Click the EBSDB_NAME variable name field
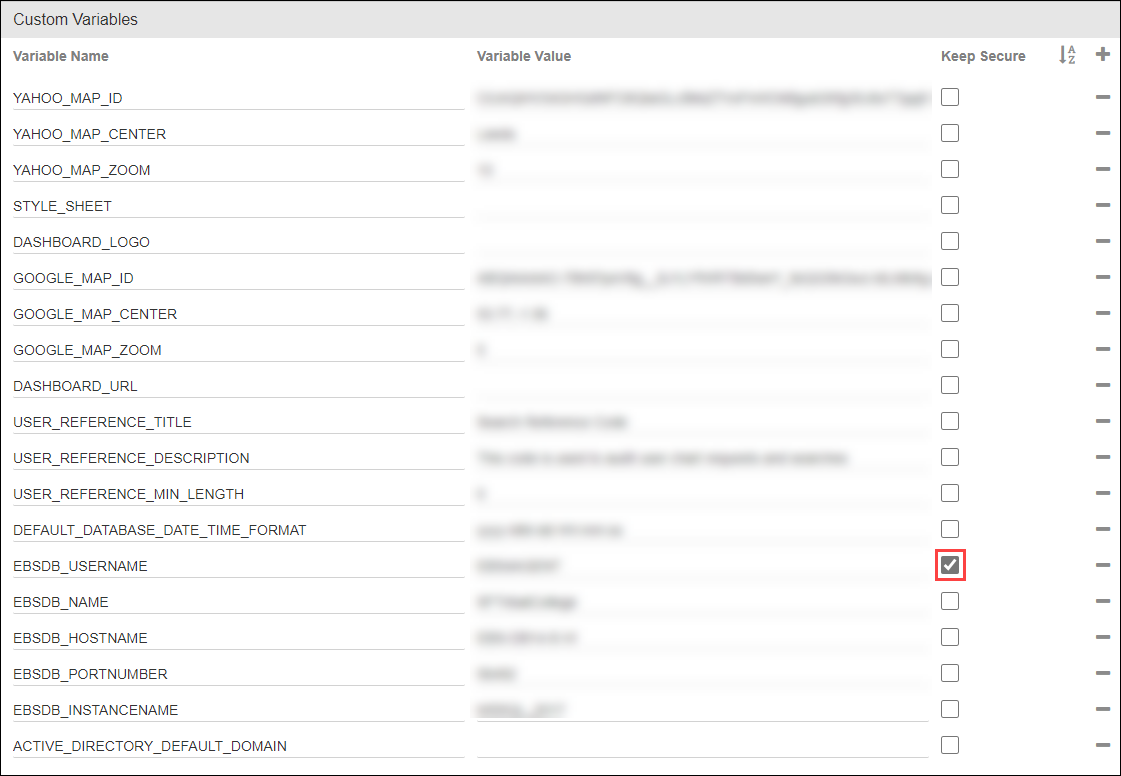The height and width of the screenshot is (776, 1121). tap(236, 602)
